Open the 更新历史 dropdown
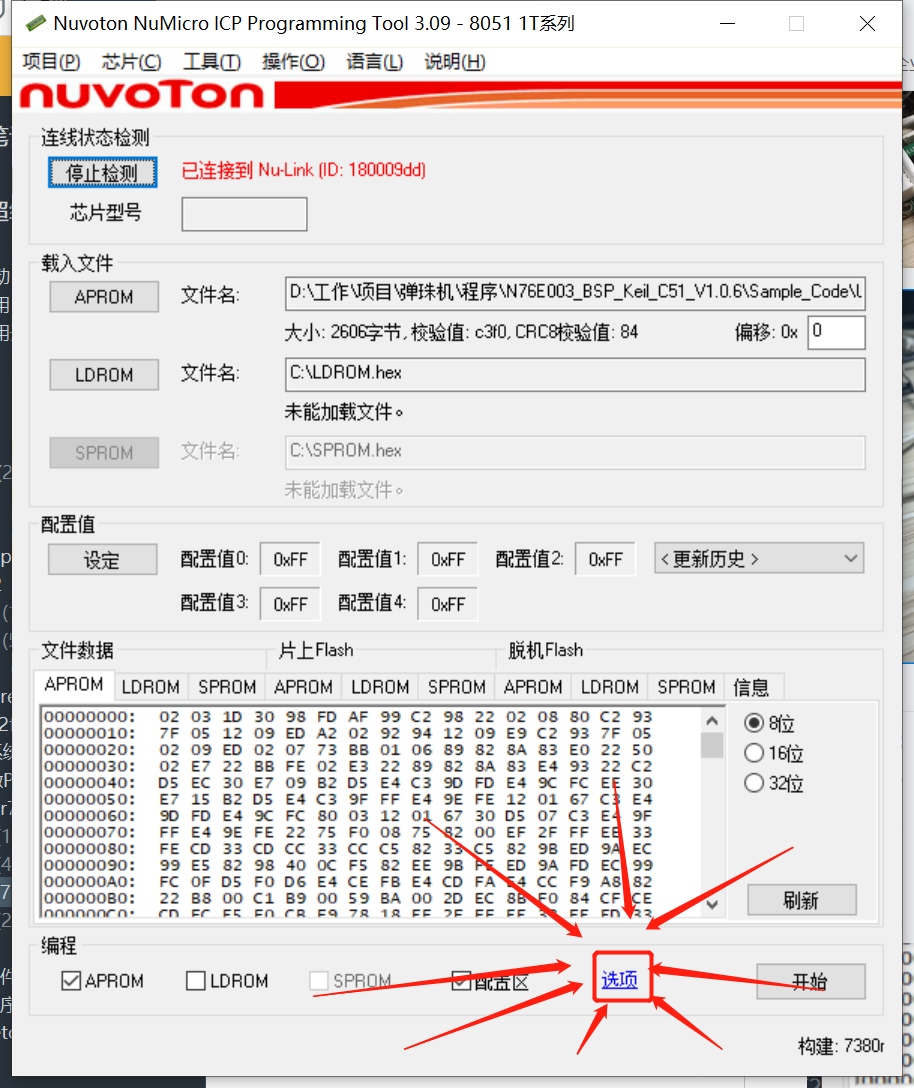 pos(759,559)
